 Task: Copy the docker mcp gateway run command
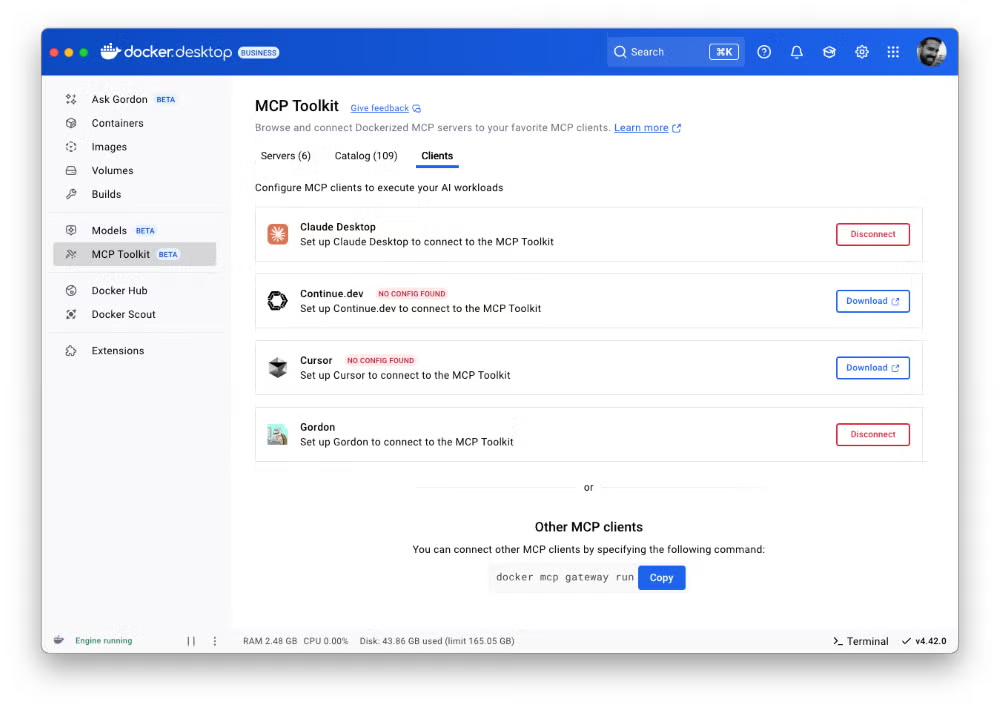(661, 577)
